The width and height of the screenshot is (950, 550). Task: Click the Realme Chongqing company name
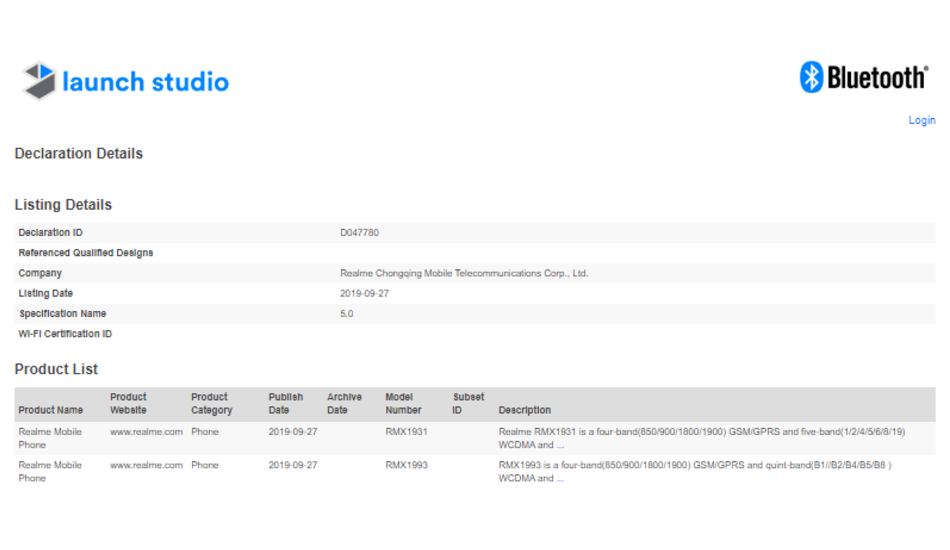463,273
